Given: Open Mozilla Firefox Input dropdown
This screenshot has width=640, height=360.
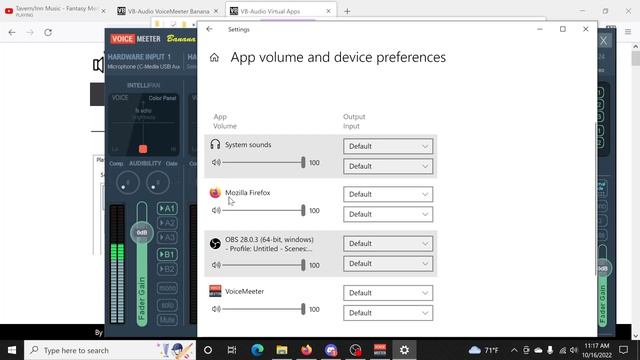Looking at the screenshot, I should pos(388,214).
